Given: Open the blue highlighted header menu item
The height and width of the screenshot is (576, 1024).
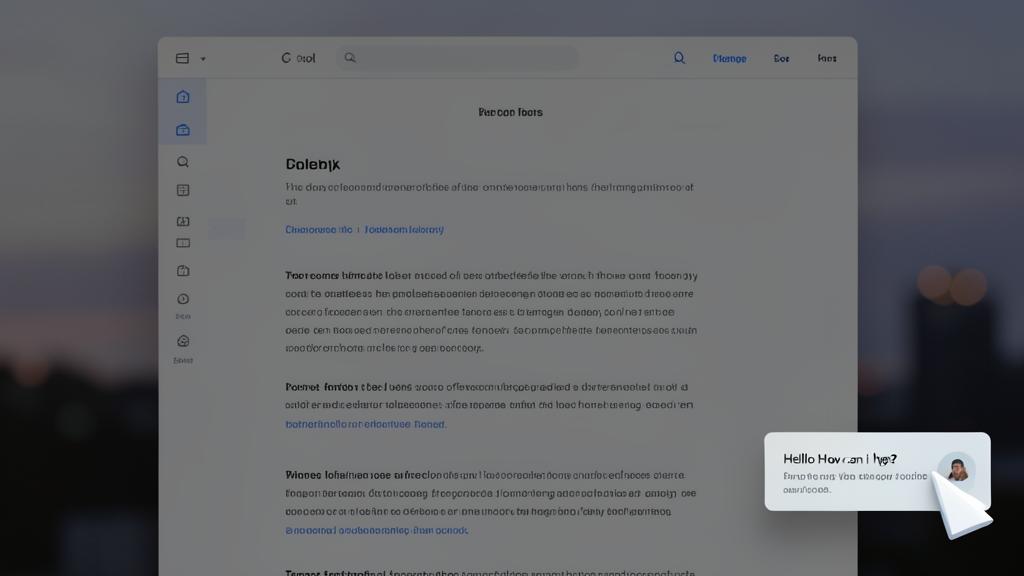Looking at the screenshot, I should point(729,59).
